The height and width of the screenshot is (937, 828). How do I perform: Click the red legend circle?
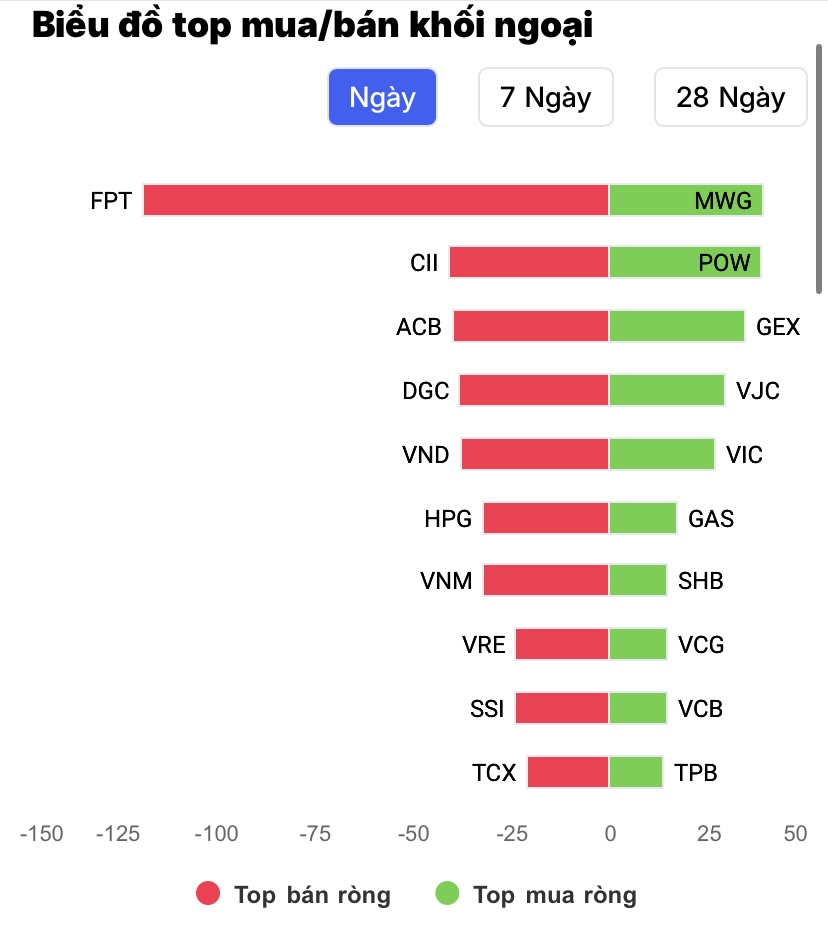(x=208, y=894)
